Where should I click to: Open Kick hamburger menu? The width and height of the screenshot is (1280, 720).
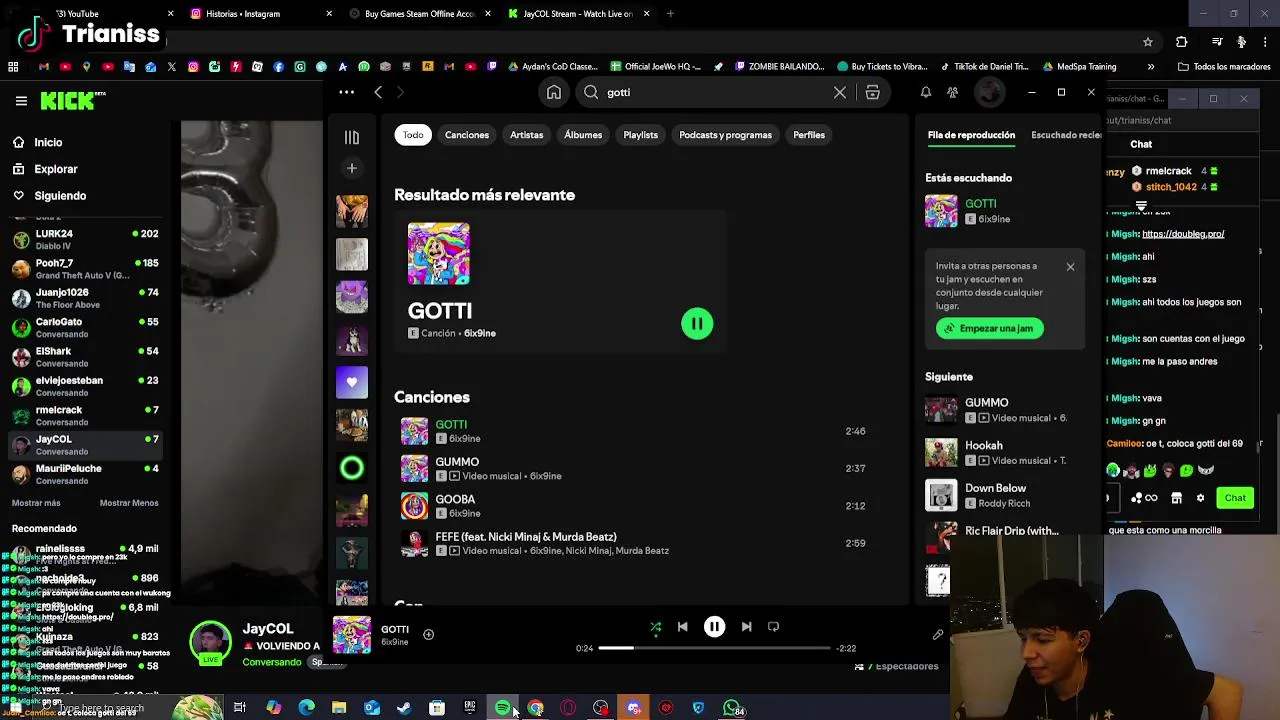point(21,101)
